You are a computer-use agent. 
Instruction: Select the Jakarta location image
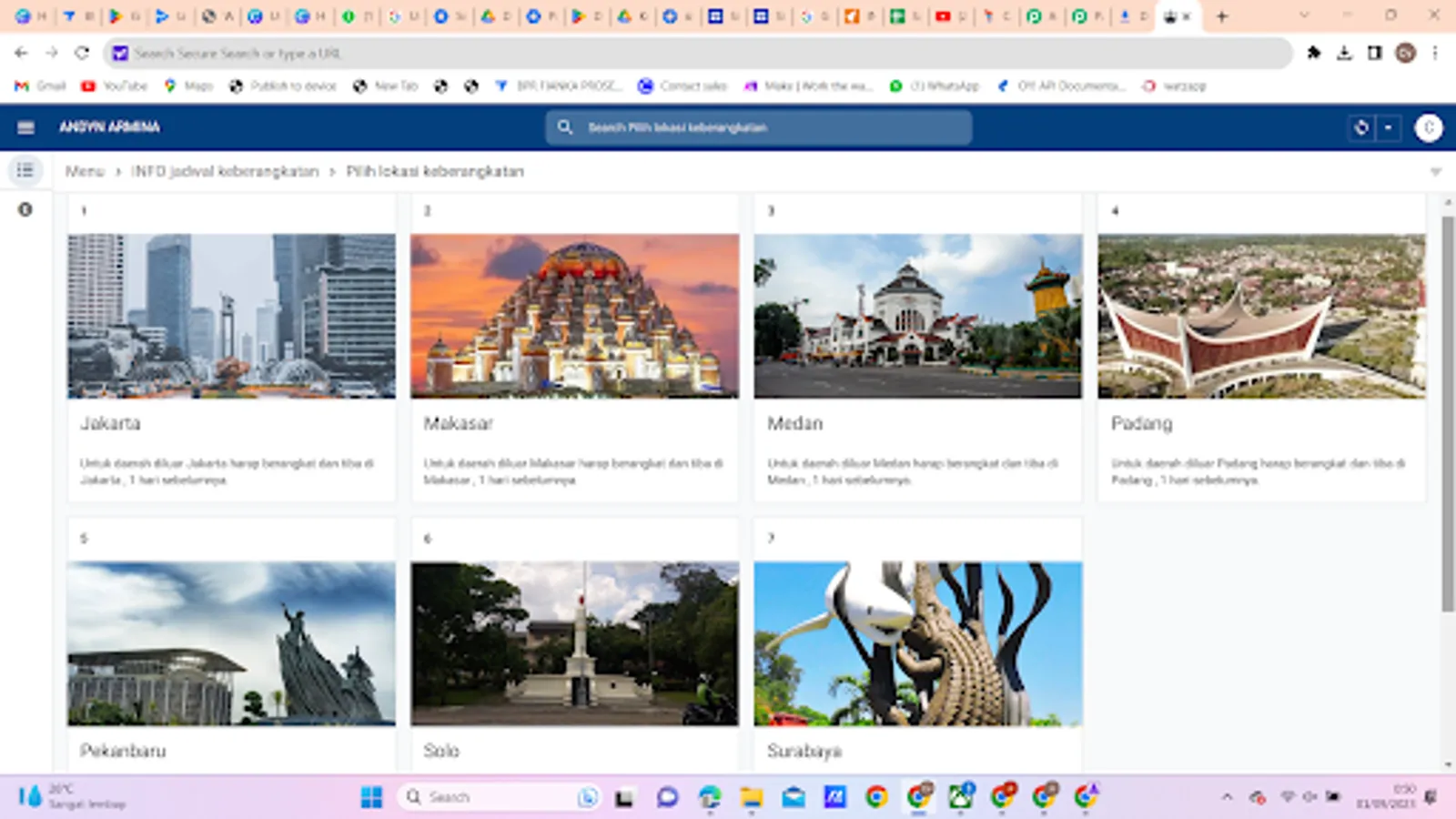[231, 316]
